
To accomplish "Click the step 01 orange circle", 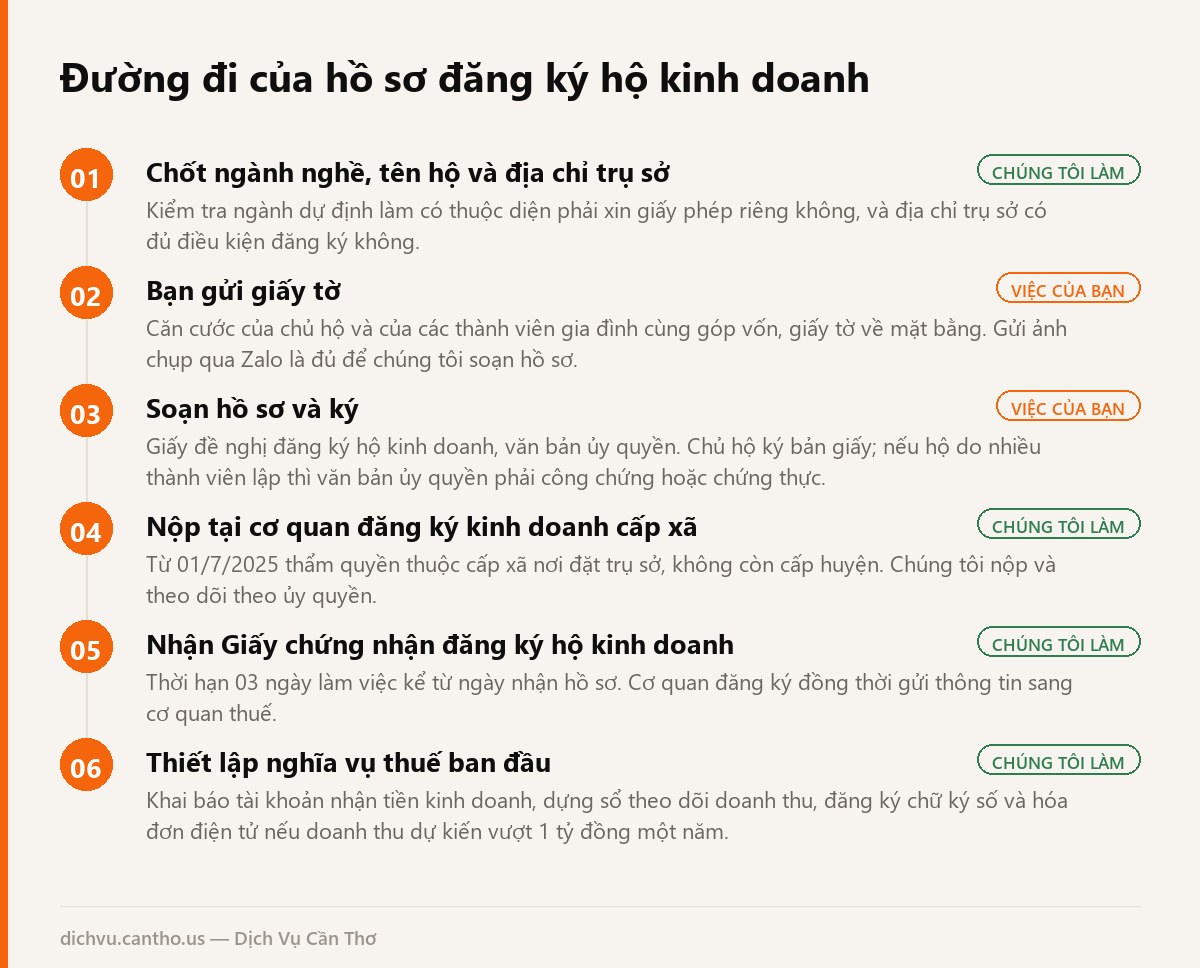I will coord(86,175).
